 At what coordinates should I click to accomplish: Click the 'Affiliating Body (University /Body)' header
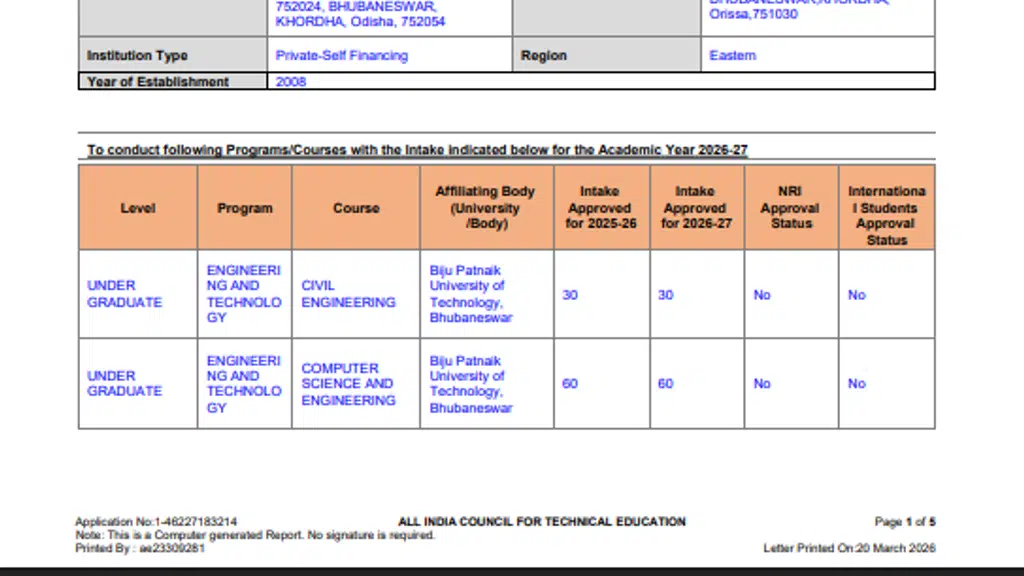click(485, 208)
